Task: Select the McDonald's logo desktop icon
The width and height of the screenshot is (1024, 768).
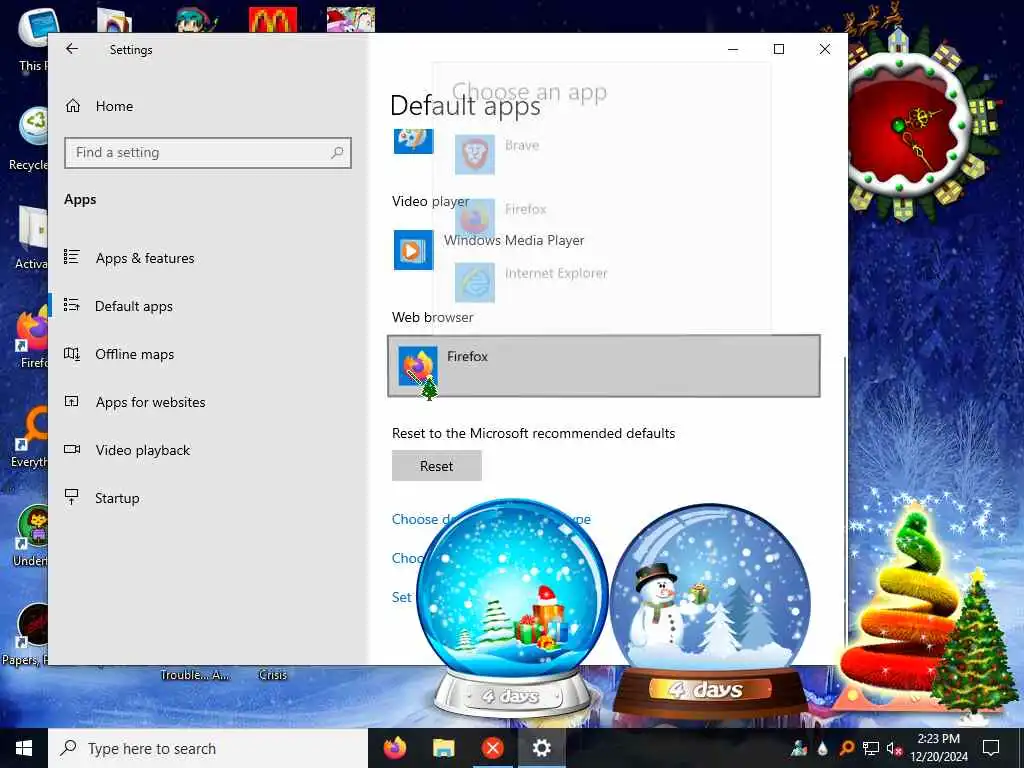Action: coord(273,20)
